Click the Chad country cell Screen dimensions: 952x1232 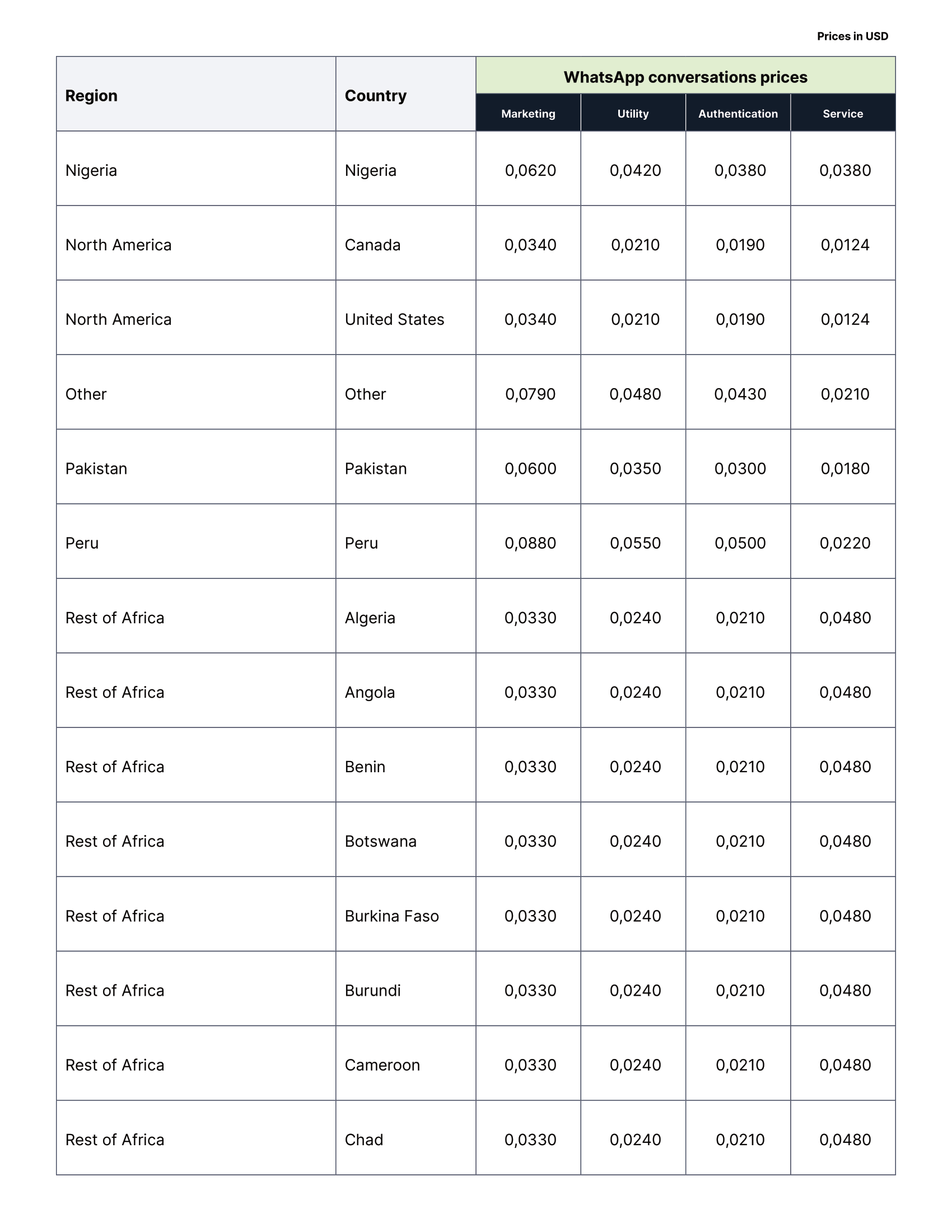click(364, 1140)
